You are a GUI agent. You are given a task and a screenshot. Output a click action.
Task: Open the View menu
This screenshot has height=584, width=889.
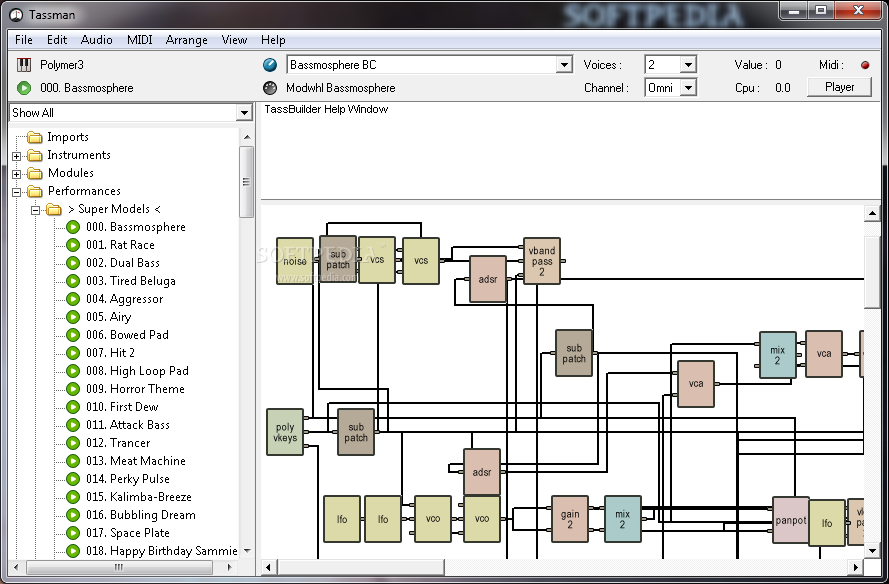coord(234,40)
